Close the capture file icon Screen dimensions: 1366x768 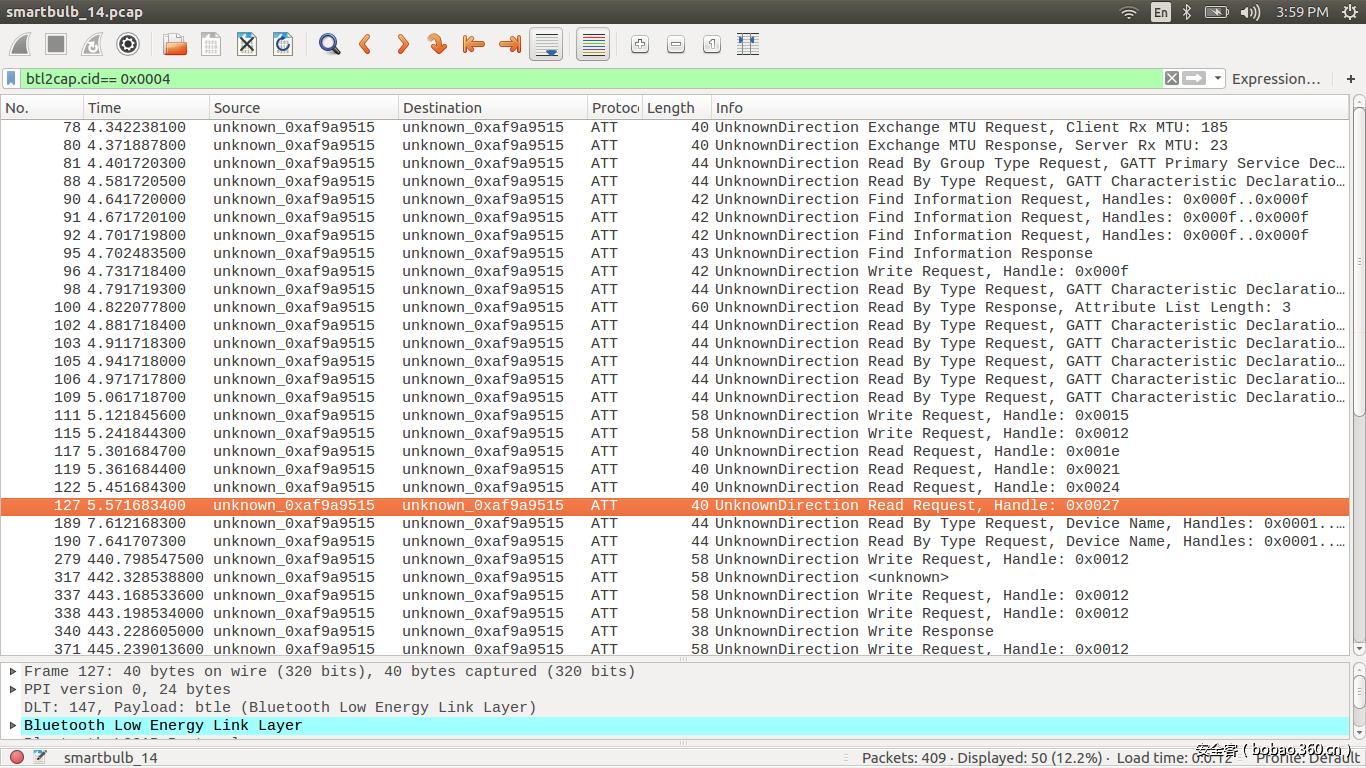(247, 44)
